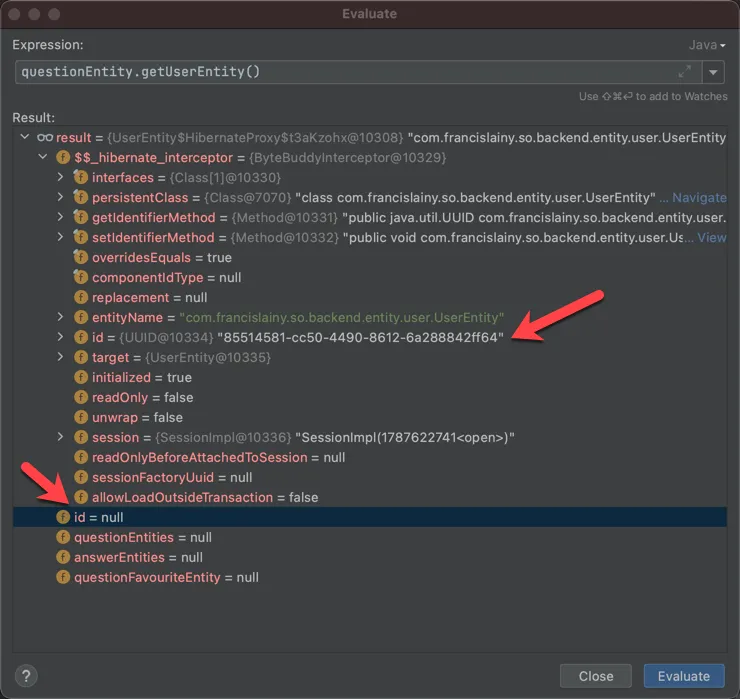
Task: Expand the id UUID node
Action: [60, 337]
